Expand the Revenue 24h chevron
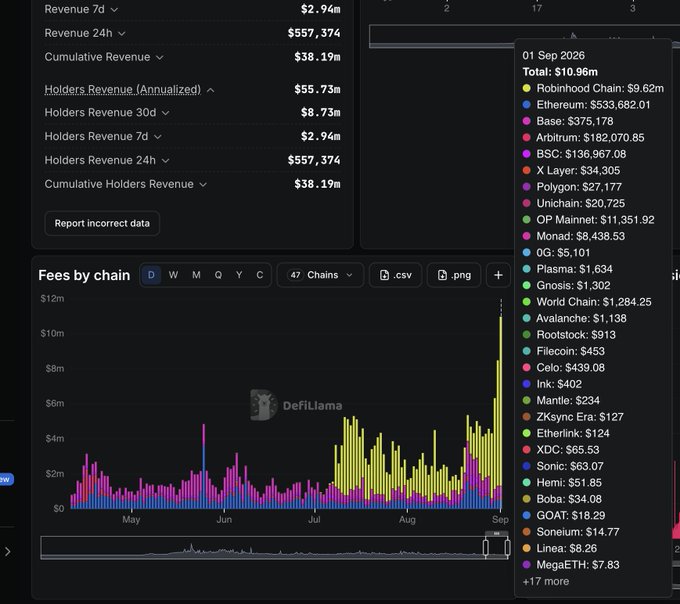The image size is (680, 604). coord(122,33)
